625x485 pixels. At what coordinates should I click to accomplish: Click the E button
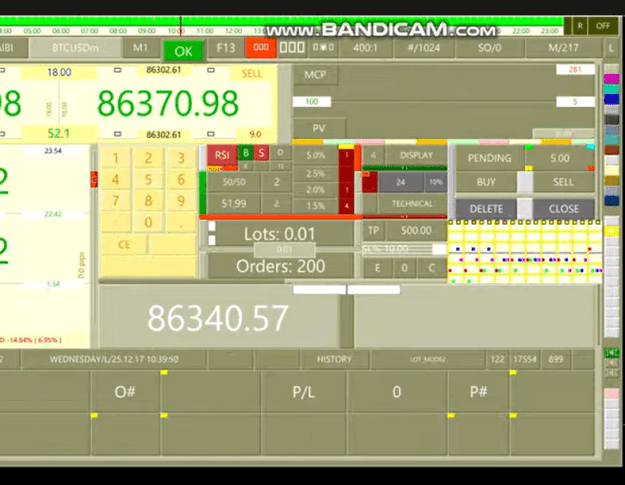coord(377,268)
